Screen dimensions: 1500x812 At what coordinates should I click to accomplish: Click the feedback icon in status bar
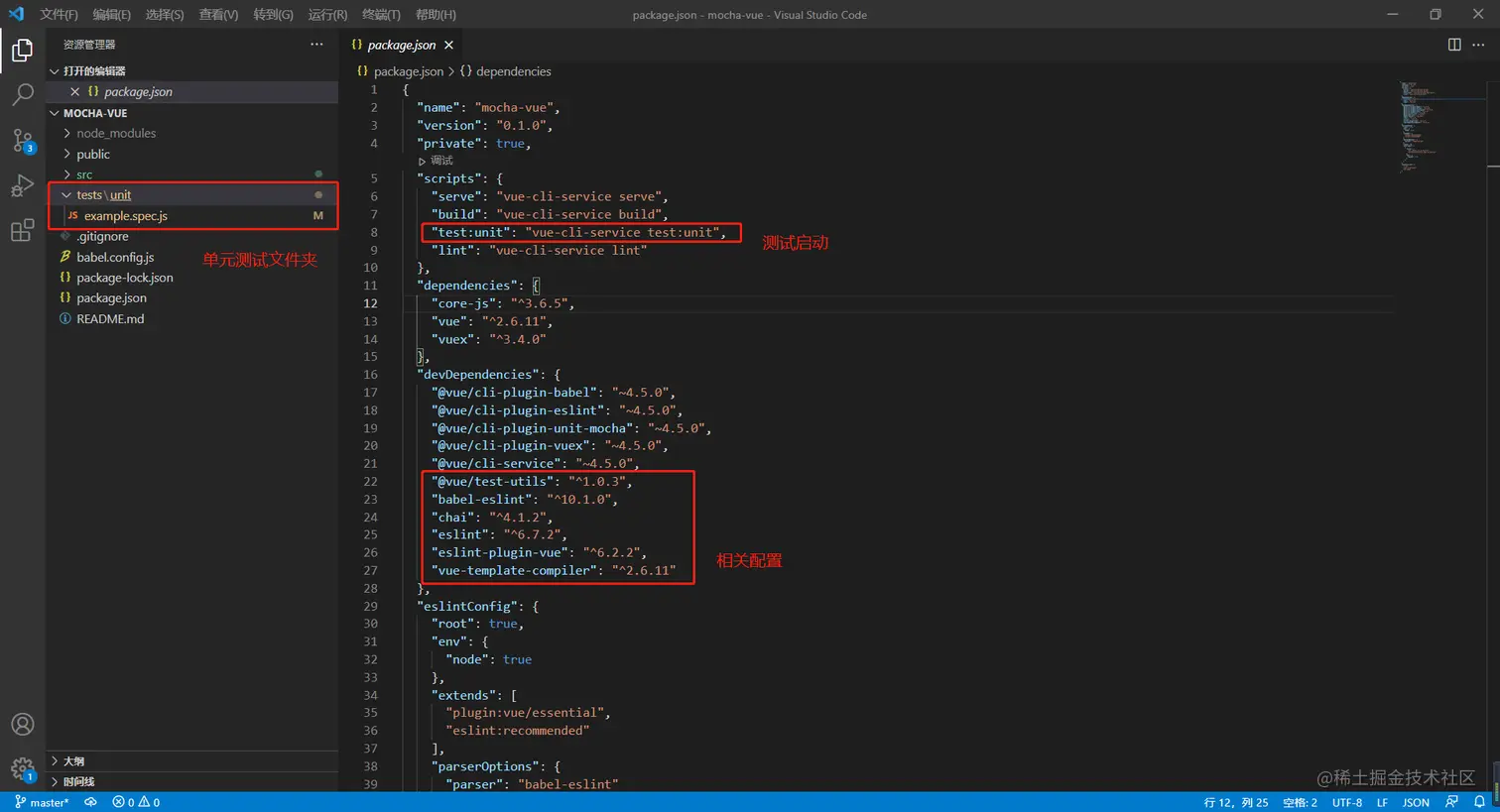[x=1452, y=802]
